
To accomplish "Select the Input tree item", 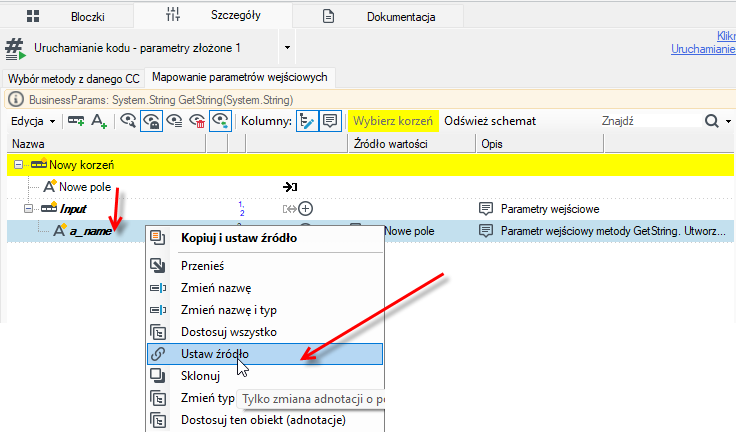I will [x=73, y=209].
